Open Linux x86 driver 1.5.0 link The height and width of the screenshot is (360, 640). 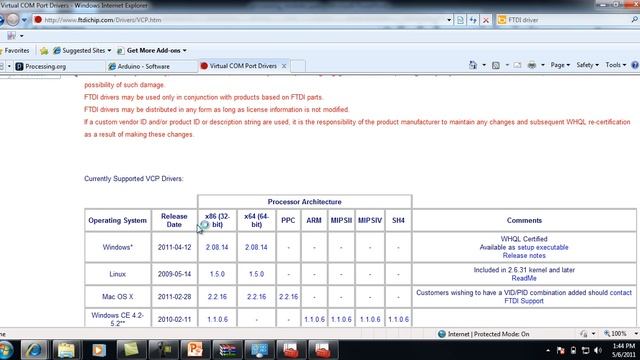pyautogui.click(x=217, y=274)
